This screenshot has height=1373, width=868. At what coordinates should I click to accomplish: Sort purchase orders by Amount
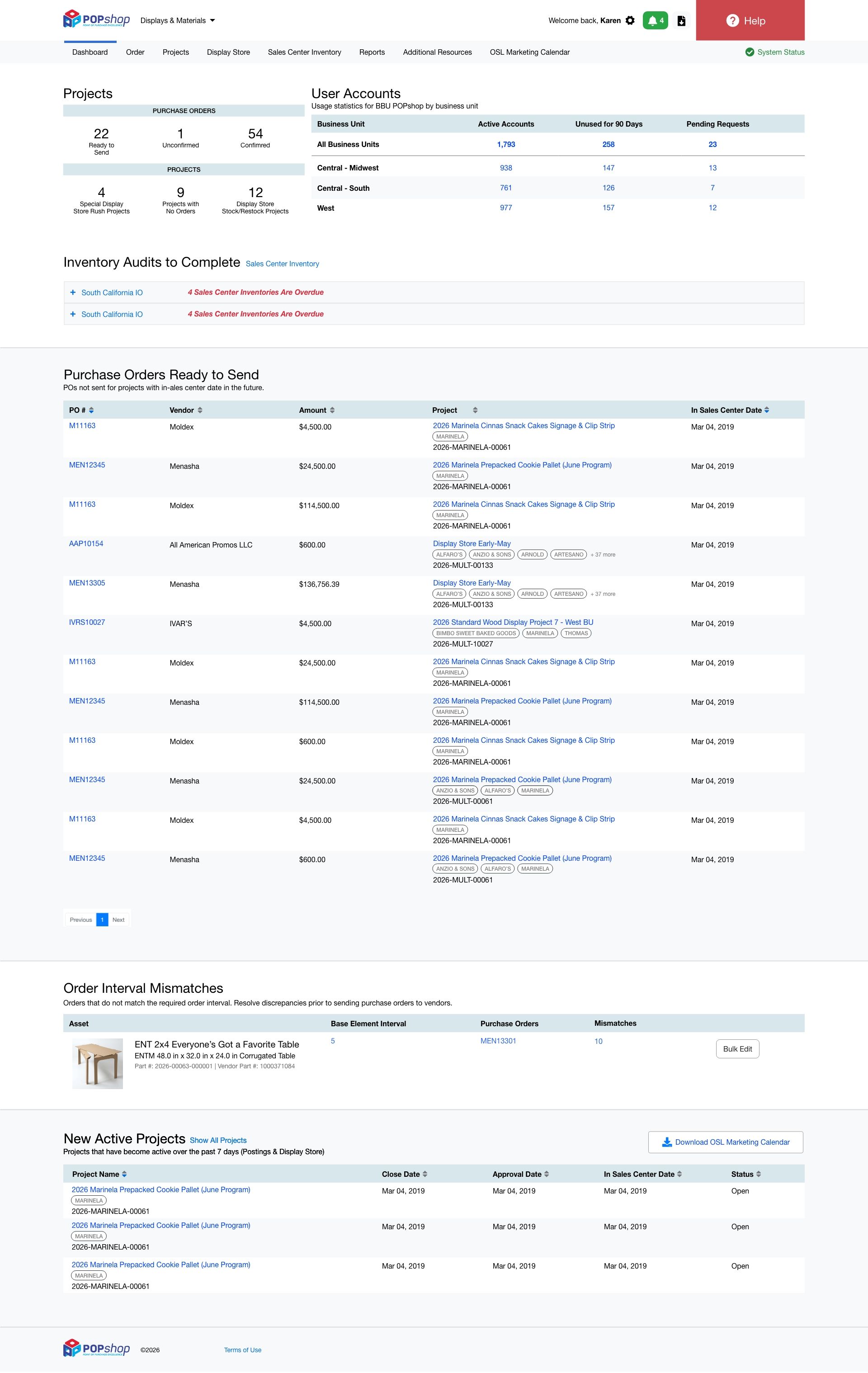point(332,410)
